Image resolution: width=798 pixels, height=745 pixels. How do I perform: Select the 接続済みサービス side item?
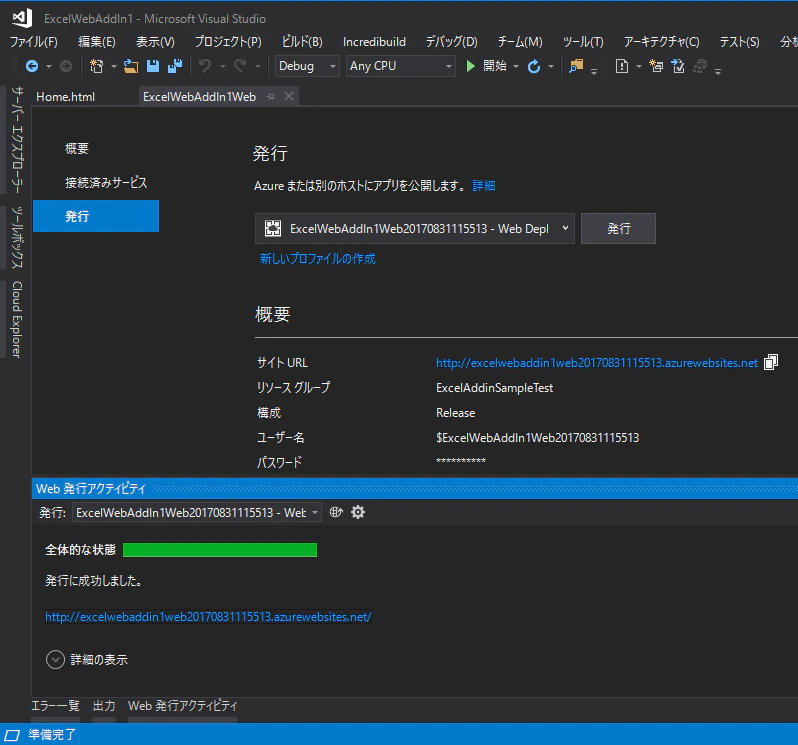pos(106,183)
